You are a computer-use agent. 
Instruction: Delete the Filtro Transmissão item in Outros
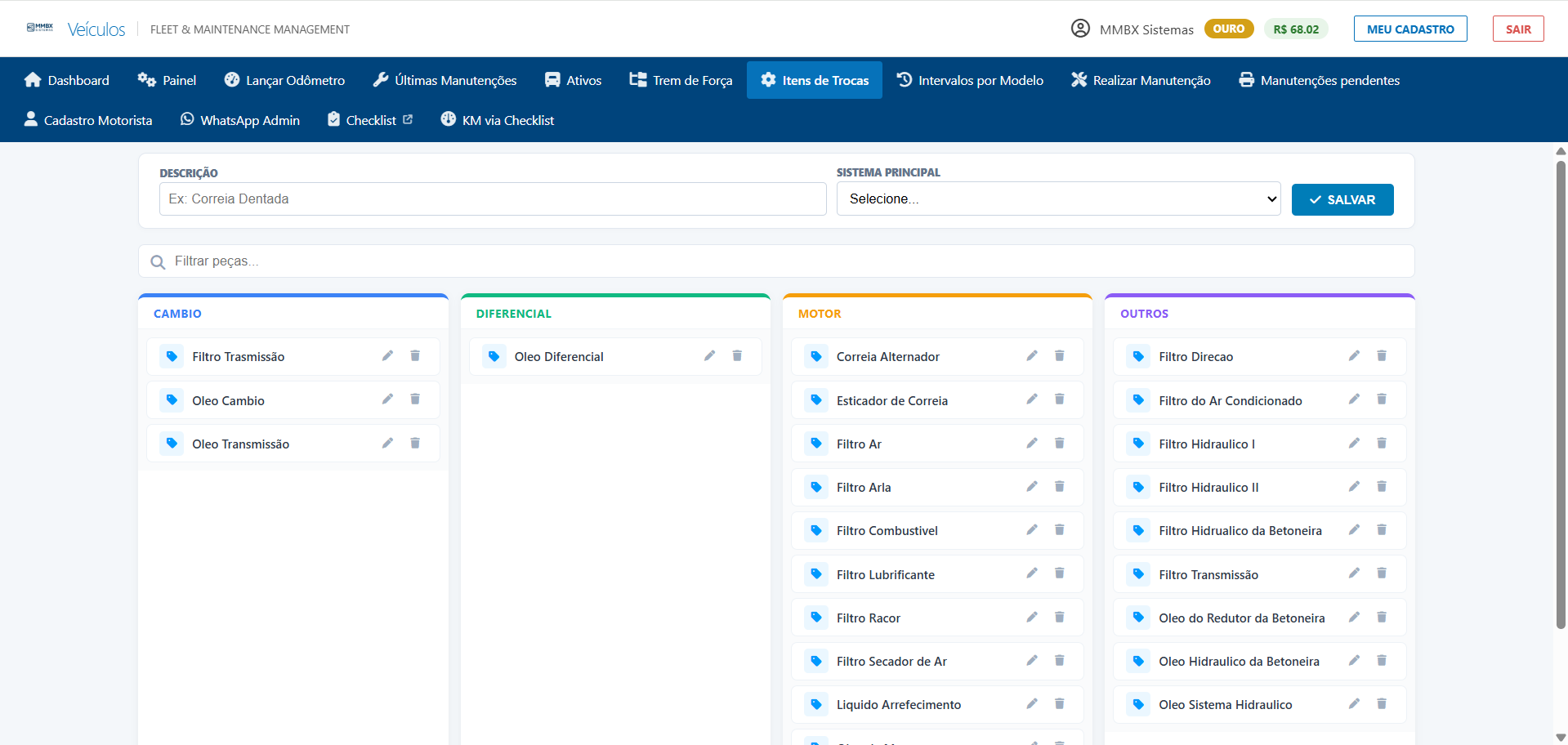click(x=1382, y=573)
